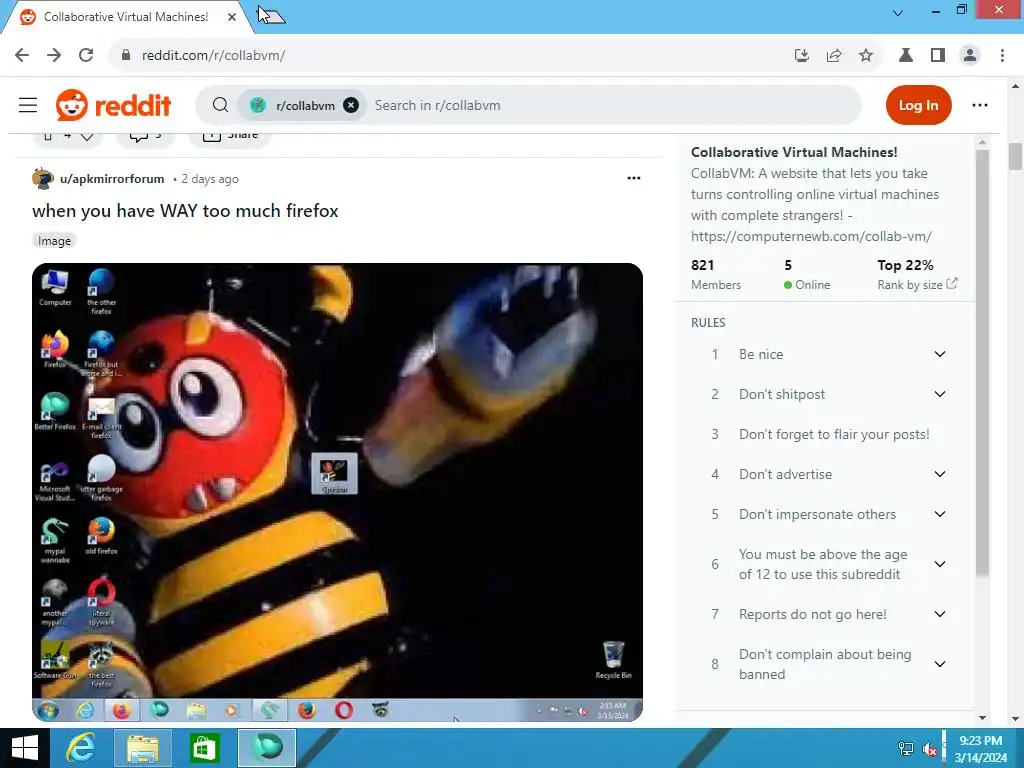Open post title 'when you have WAY too much firefox'
Image resolution: width=1024 pixels, height=768 pixels.
[x=185, y=210]
